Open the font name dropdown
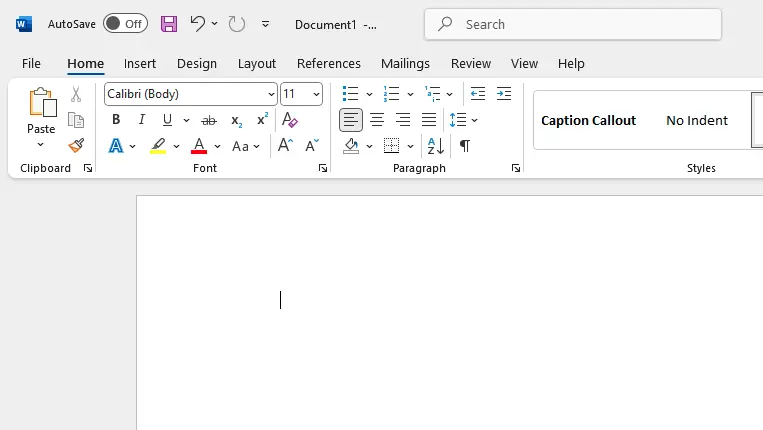The image size is (763, 430). pyautogui.click(x=271, y=94)
